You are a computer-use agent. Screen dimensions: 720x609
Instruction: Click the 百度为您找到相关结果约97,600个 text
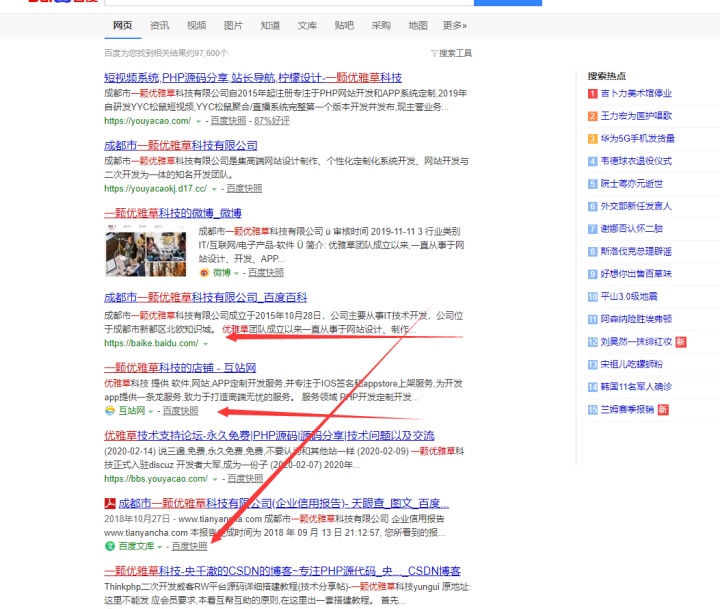pos(166,53)
